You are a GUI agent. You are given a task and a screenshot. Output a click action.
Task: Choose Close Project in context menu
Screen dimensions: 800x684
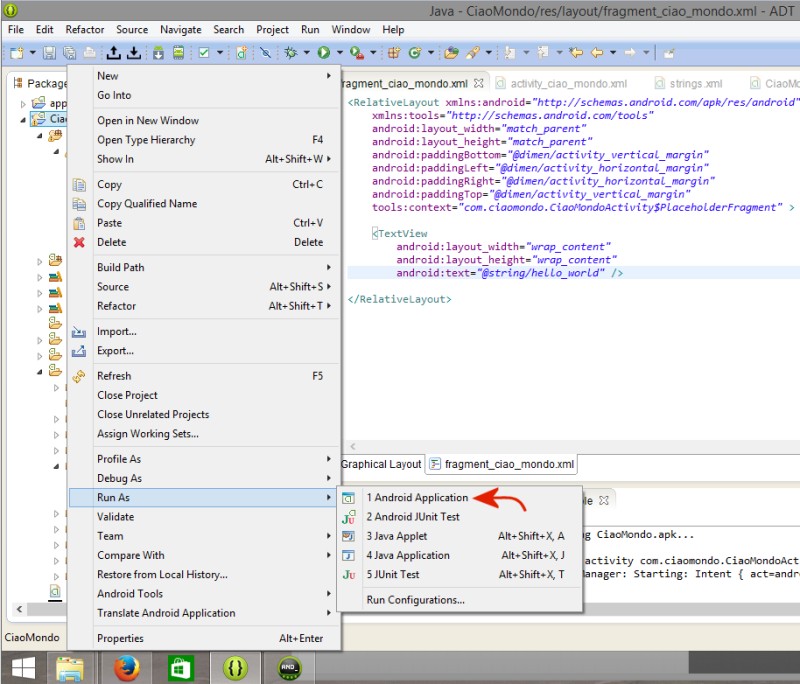click(x=204, y=395)
